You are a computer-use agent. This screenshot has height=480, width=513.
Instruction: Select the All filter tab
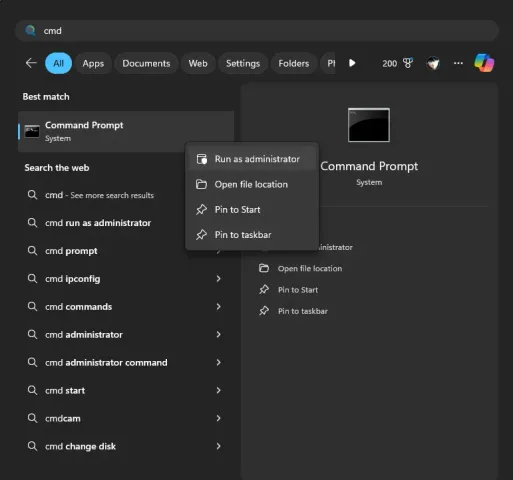pos(58,63)
